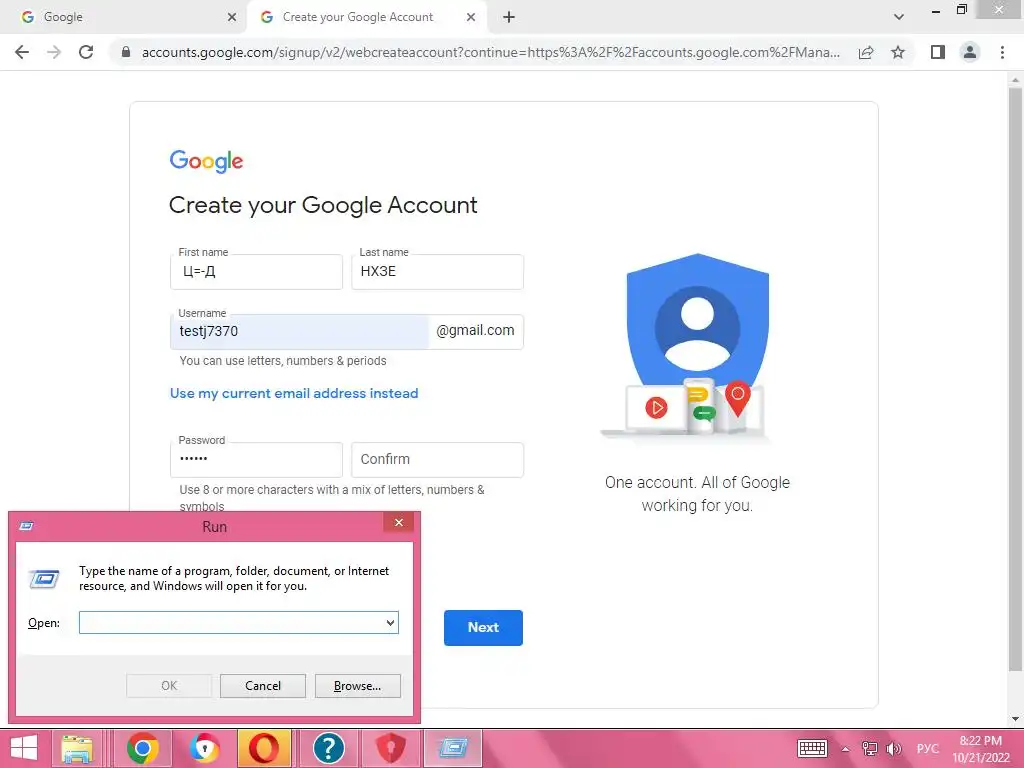Expand the tab search chevron
The image size is (1024, 768).
pos(899,17)
